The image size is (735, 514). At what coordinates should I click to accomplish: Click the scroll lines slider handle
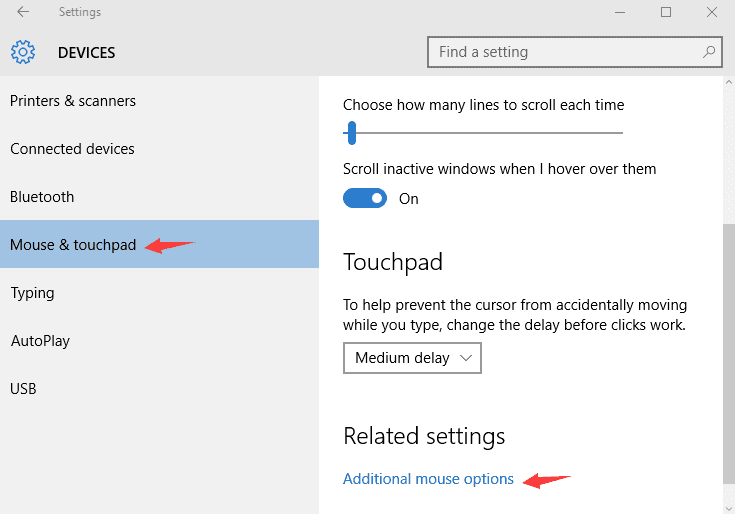pyautogui.click(x=352, y=133)
